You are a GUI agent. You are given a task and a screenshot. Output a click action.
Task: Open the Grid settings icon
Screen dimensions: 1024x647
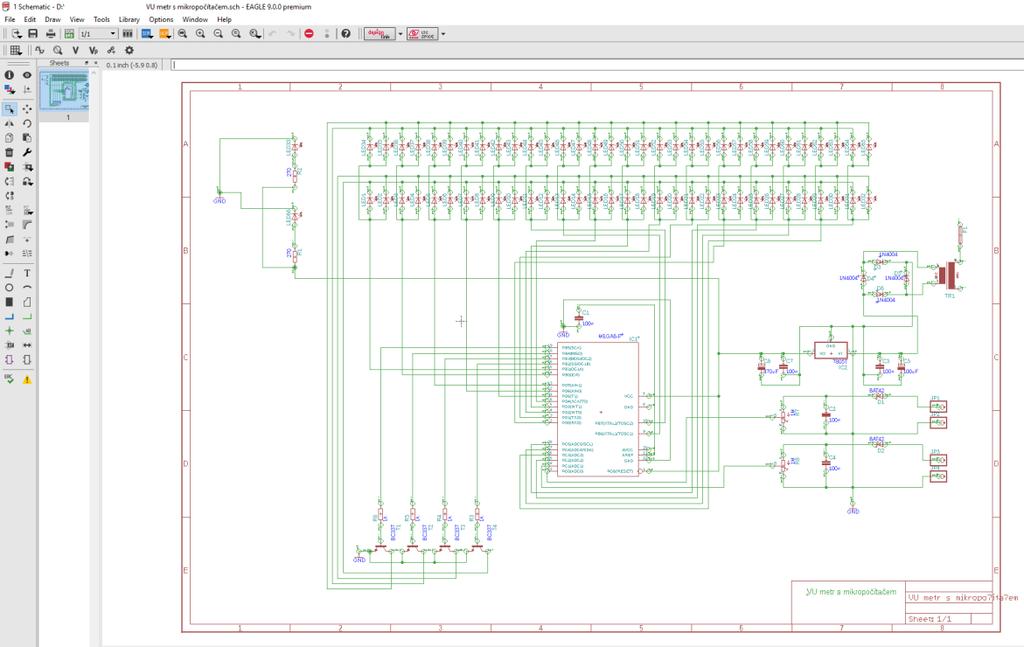pos(15,50)
